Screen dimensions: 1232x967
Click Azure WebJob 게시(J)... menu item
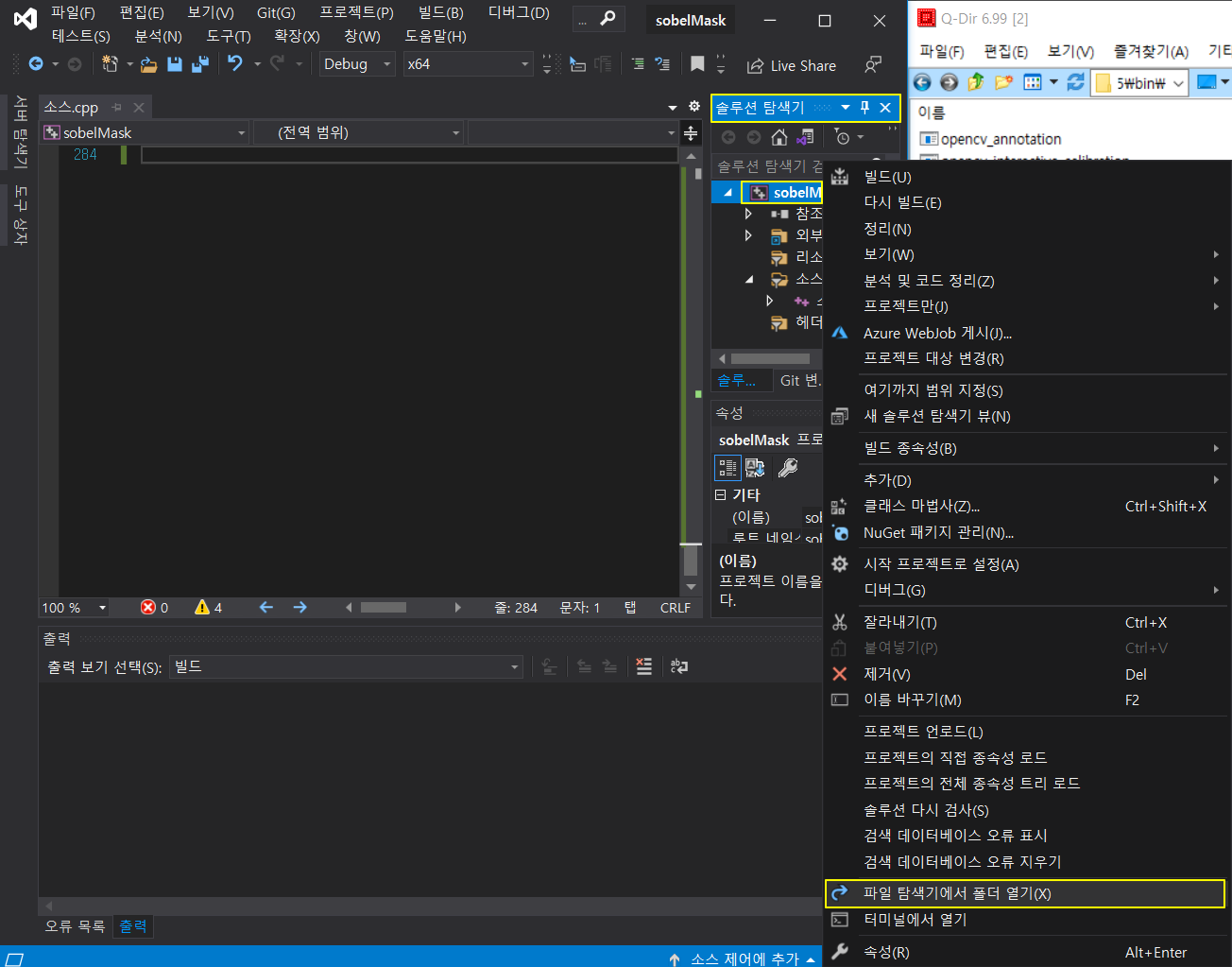(x=1027, y=333)
